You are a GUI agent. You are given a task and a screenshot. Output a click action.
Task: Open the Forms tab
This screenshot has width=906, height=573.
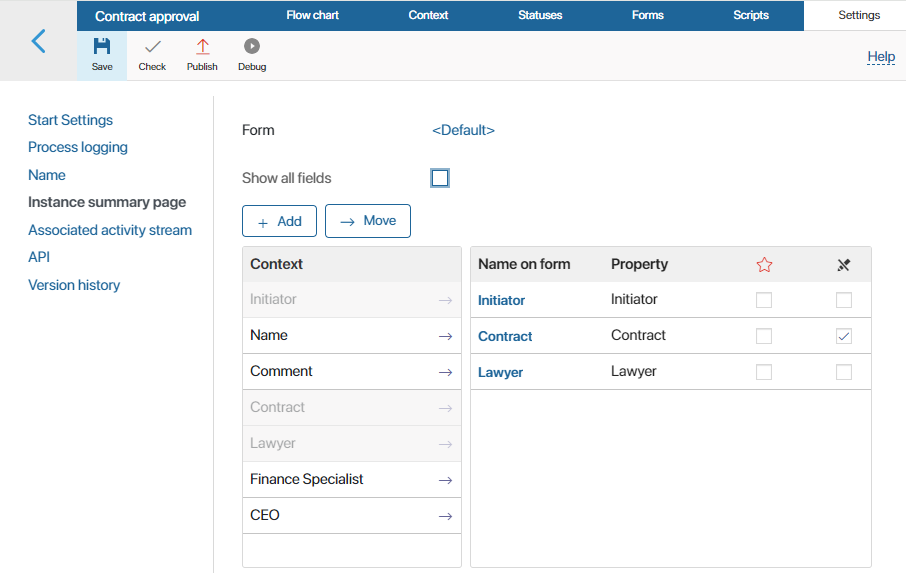pyautogui.click(x=648, y=15)
